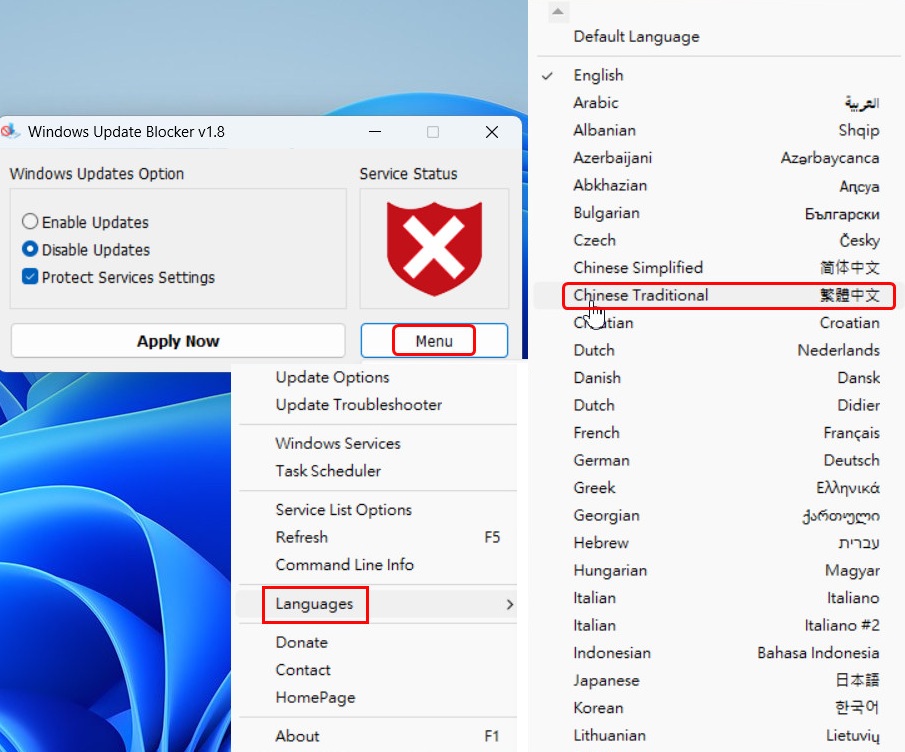The image size is (905, 752).
Task: Close the Windows Update Blocker window
Action: (491, 132)
